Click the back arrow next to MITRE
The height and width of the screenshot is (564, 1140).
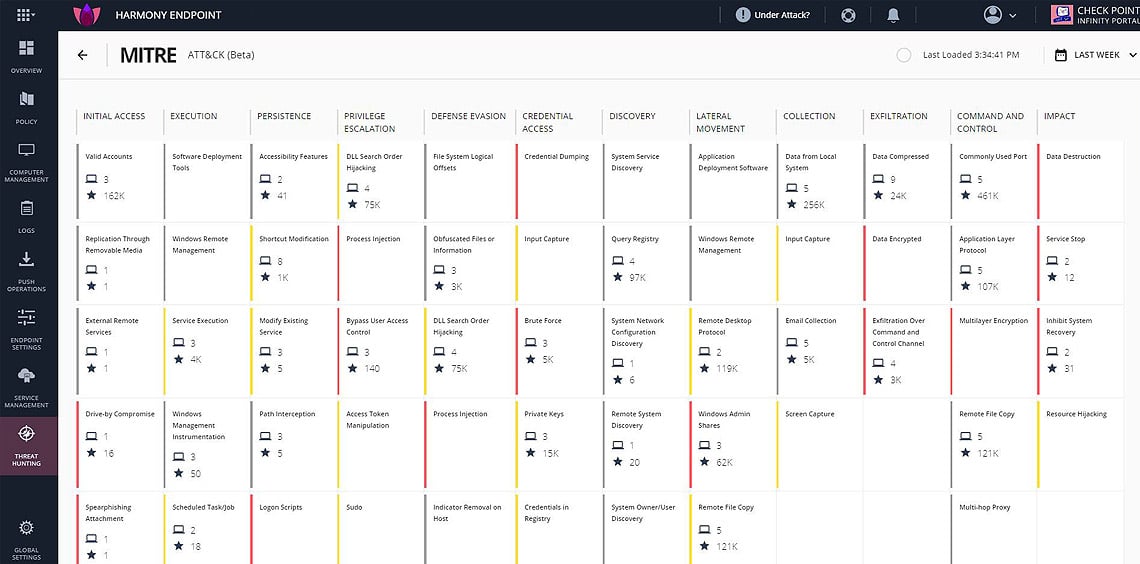(82, 55)
